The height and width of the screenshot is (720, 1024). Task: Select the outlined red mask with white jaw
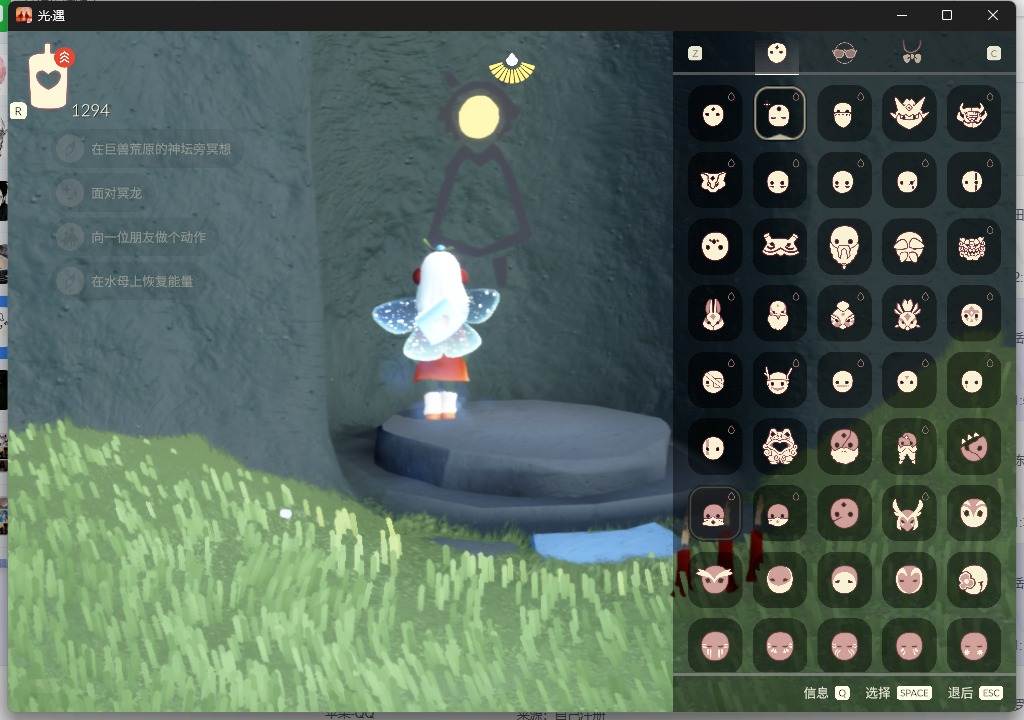714,514
